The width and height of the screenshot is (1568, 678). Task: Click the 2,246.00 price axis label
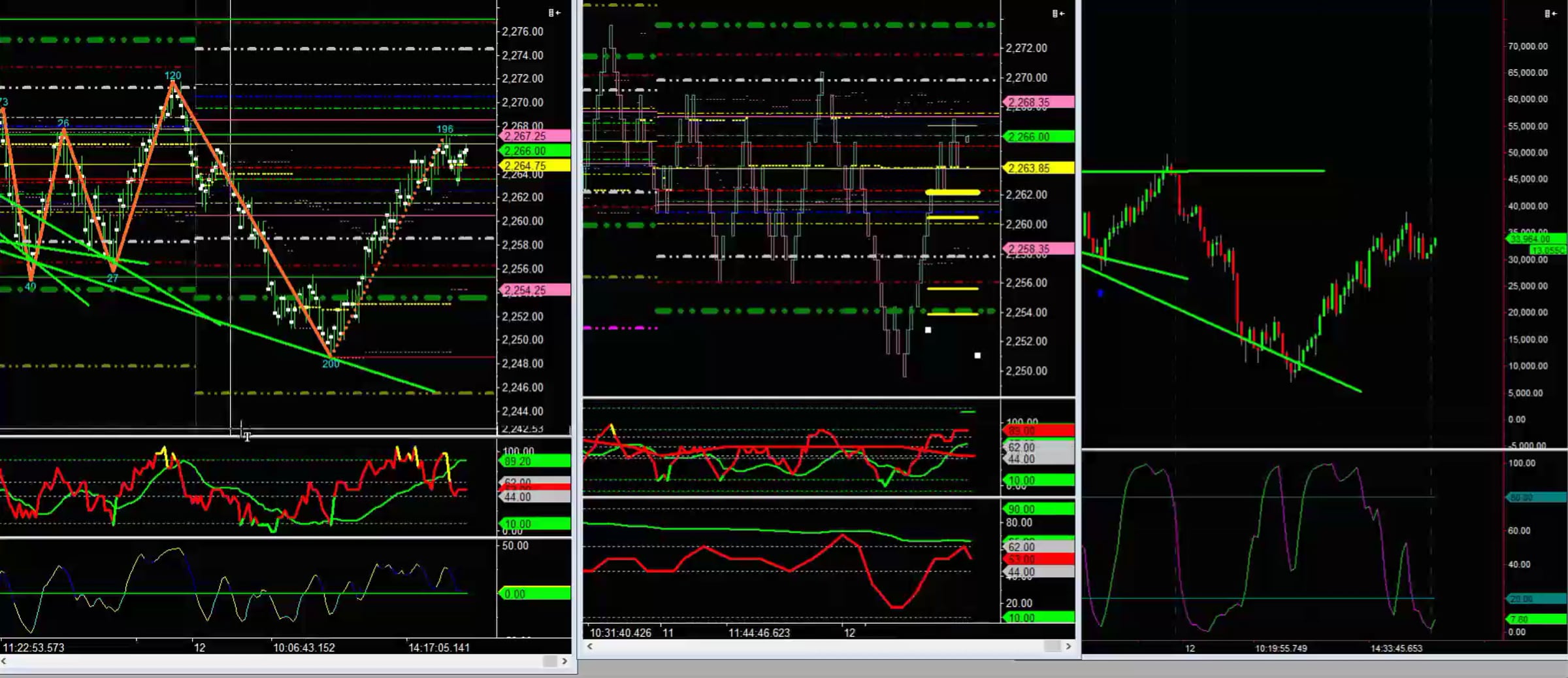click(x=522, y=387)
